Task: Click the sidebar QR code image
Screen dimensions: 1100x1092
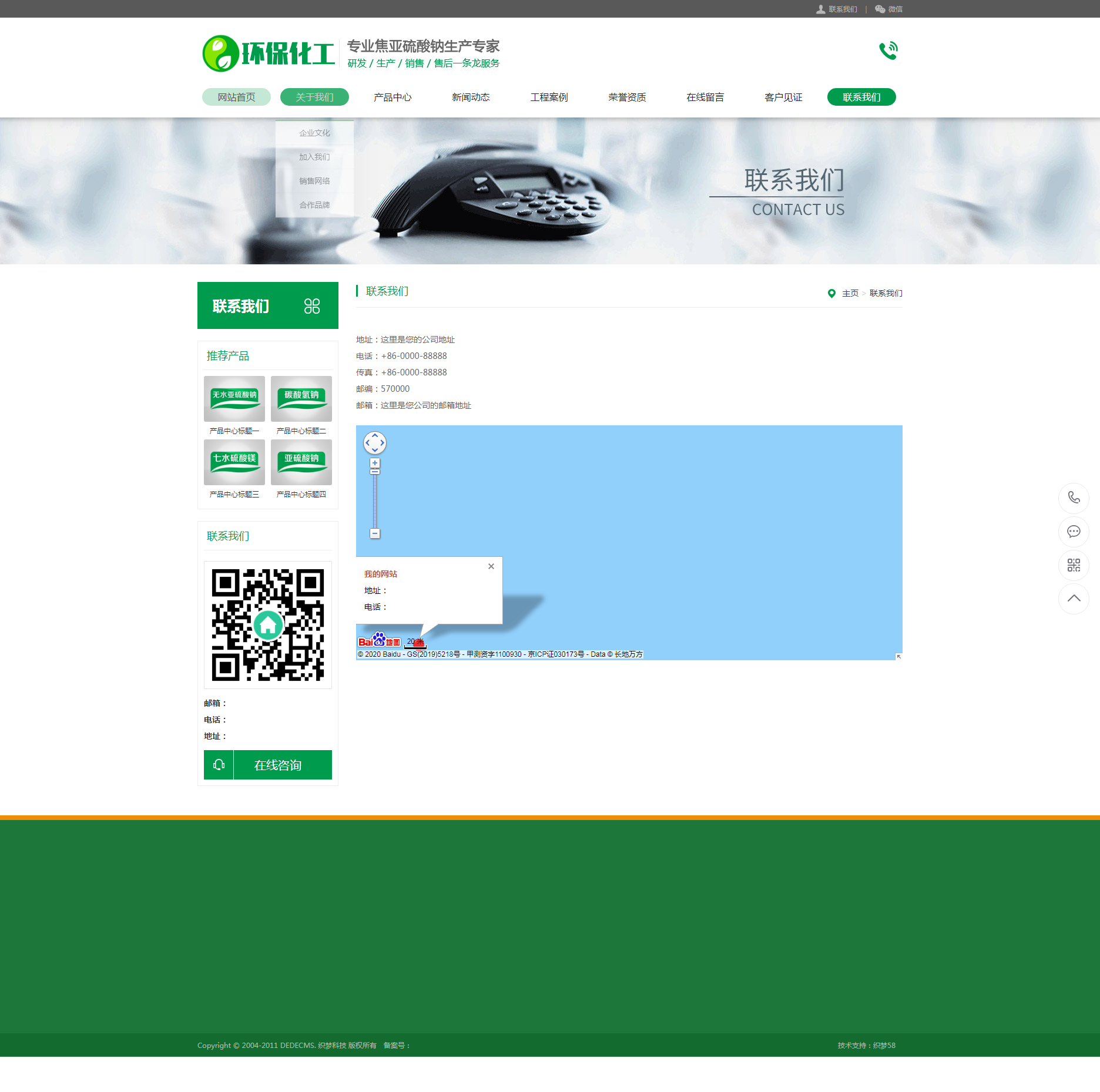Action: click(x=268, y=625)
